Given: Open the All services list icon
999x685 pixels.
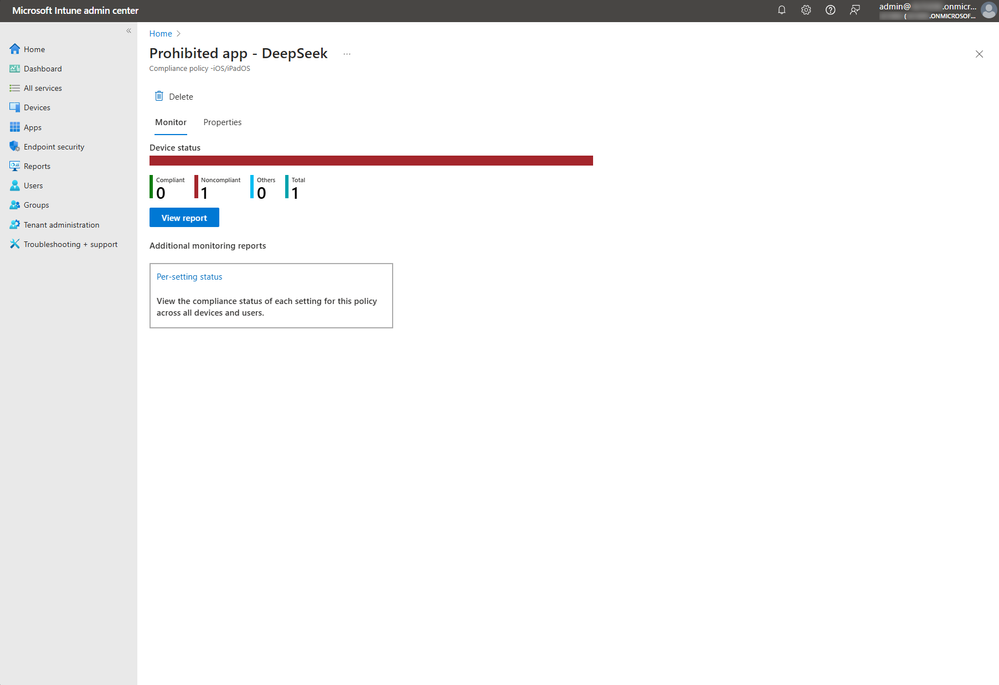Looking at the screenshot, I should pyautogui.click(x=15, y=88).
